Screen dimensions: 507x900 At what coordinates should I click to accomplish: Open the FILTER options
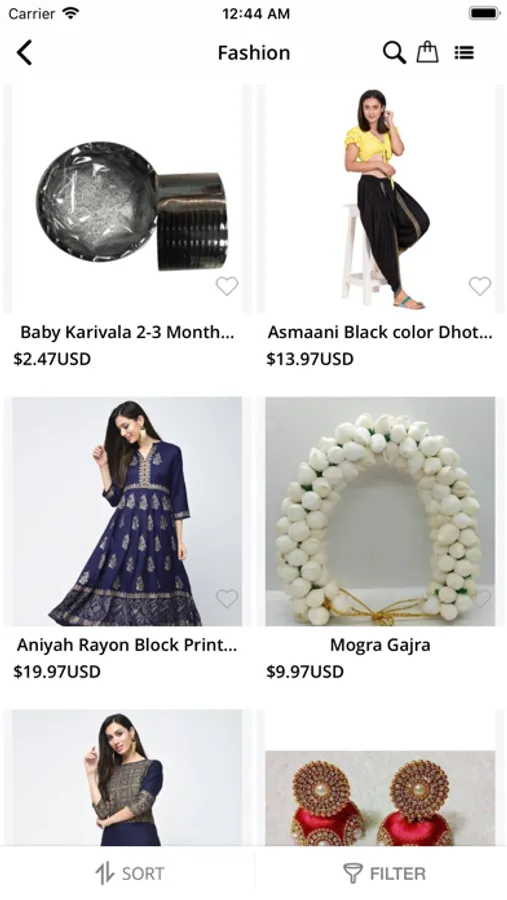tap(384, 874)
